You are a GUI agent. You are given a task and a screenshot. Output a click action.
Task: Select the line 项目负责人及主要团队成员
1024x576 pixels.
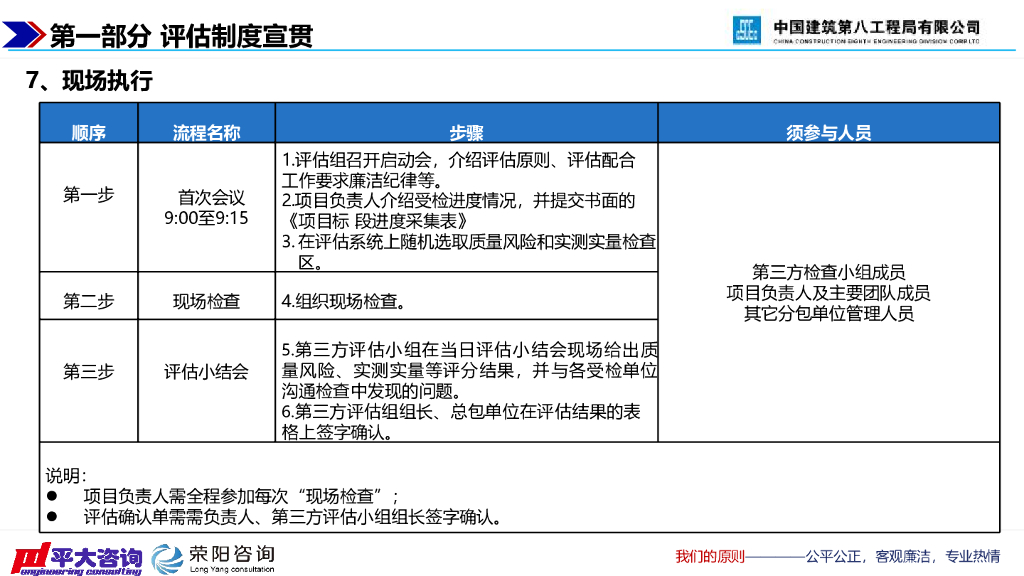[x=829, y=293]
